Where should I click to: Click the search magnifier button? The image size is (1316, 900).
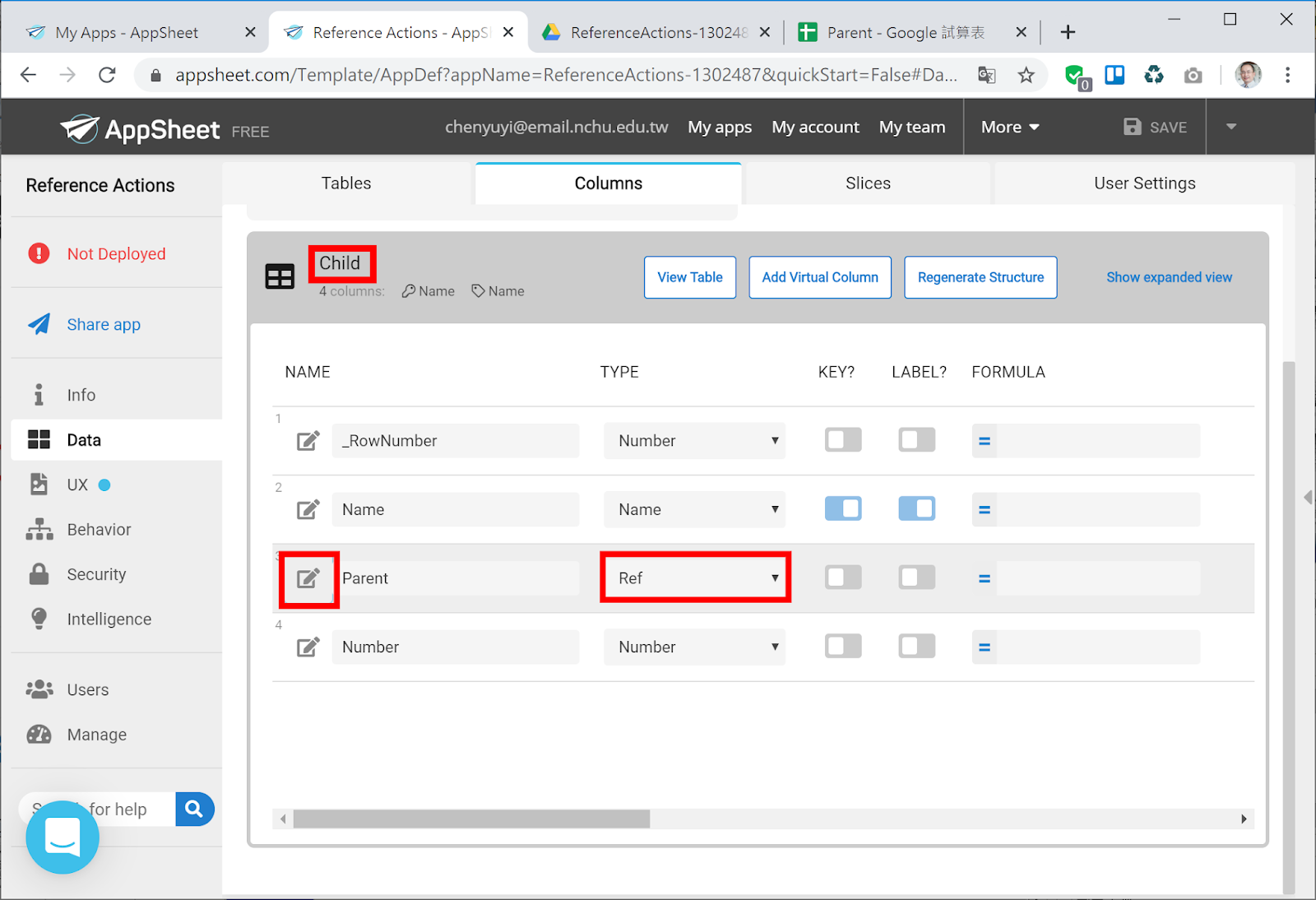(194, 809)
